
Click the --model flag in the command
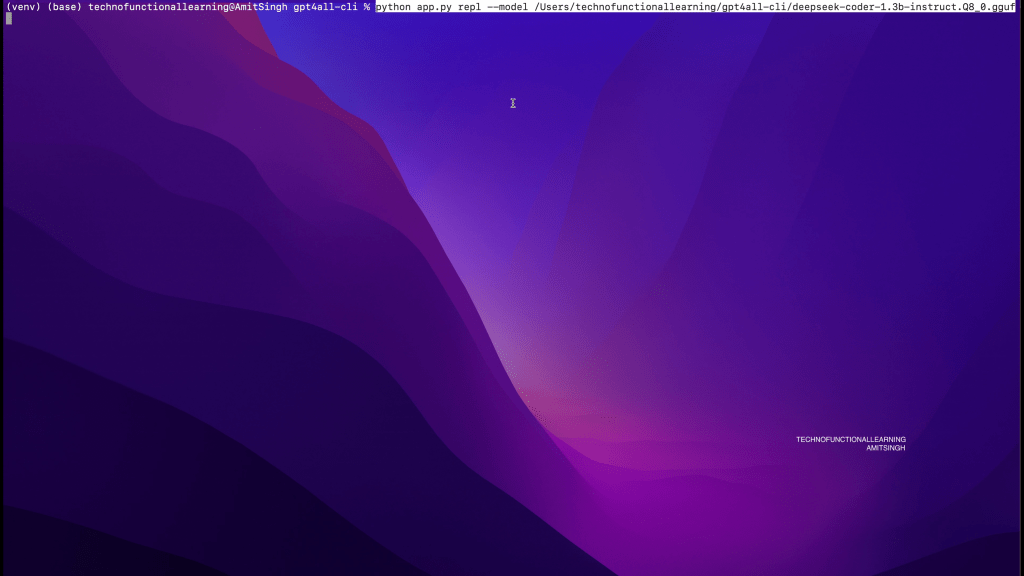(507, 7)
